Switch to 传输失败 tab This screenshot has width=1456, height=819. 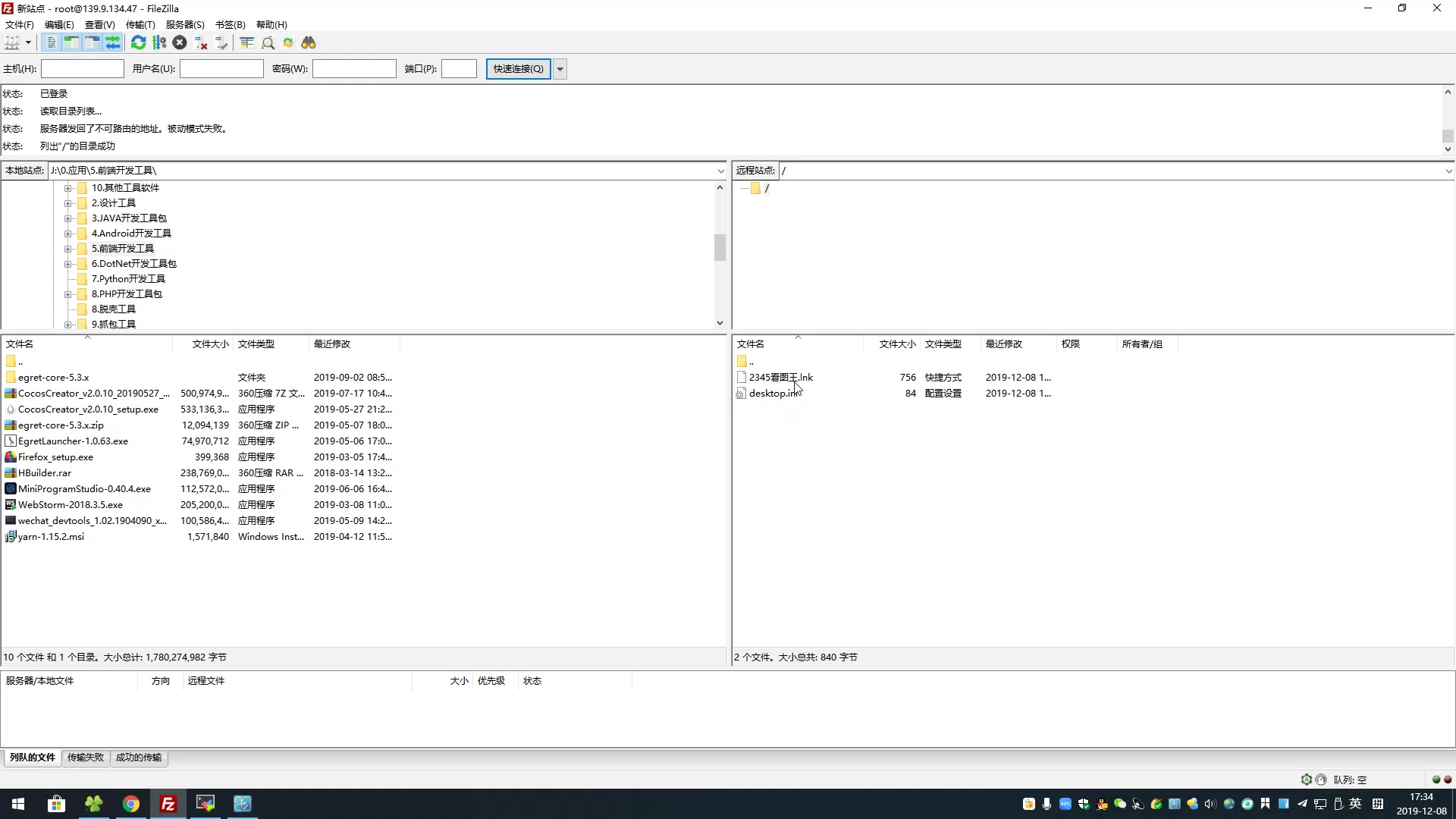click(x=86, y=758)
